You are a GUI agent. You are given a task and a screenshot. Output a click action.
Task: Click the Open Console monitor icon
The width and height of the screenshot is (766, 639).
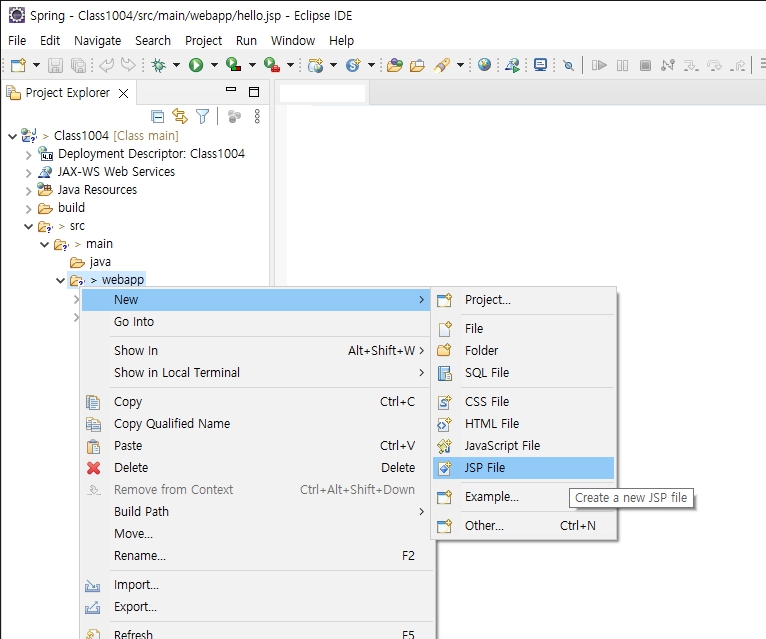click(540, 65)
